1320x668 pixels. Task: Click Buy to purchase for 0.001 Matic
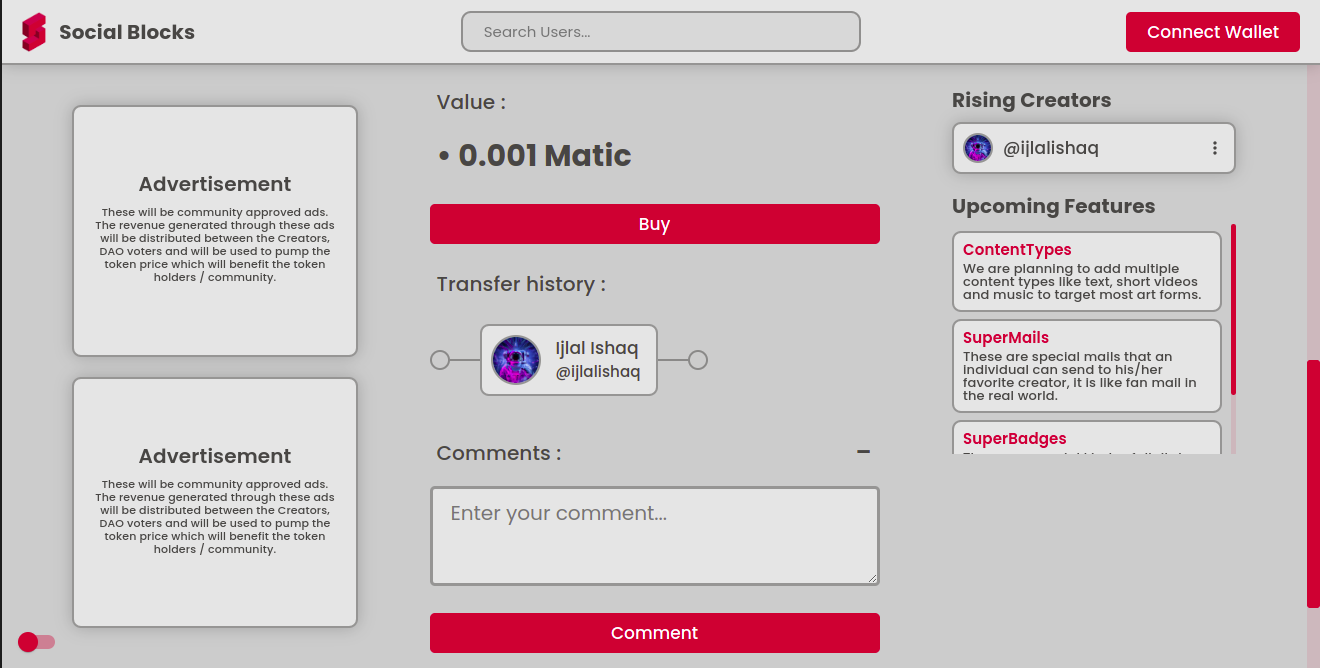tap(654, 224)
